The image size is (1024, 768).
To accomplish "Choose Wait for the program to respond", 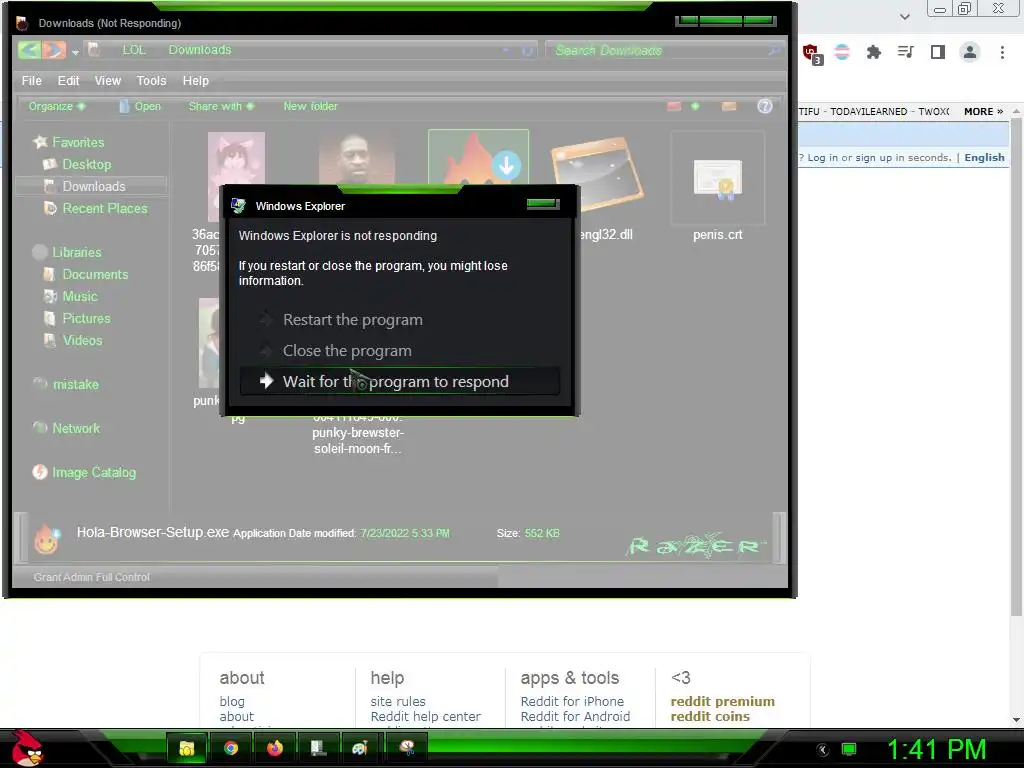I will [400, 381].
